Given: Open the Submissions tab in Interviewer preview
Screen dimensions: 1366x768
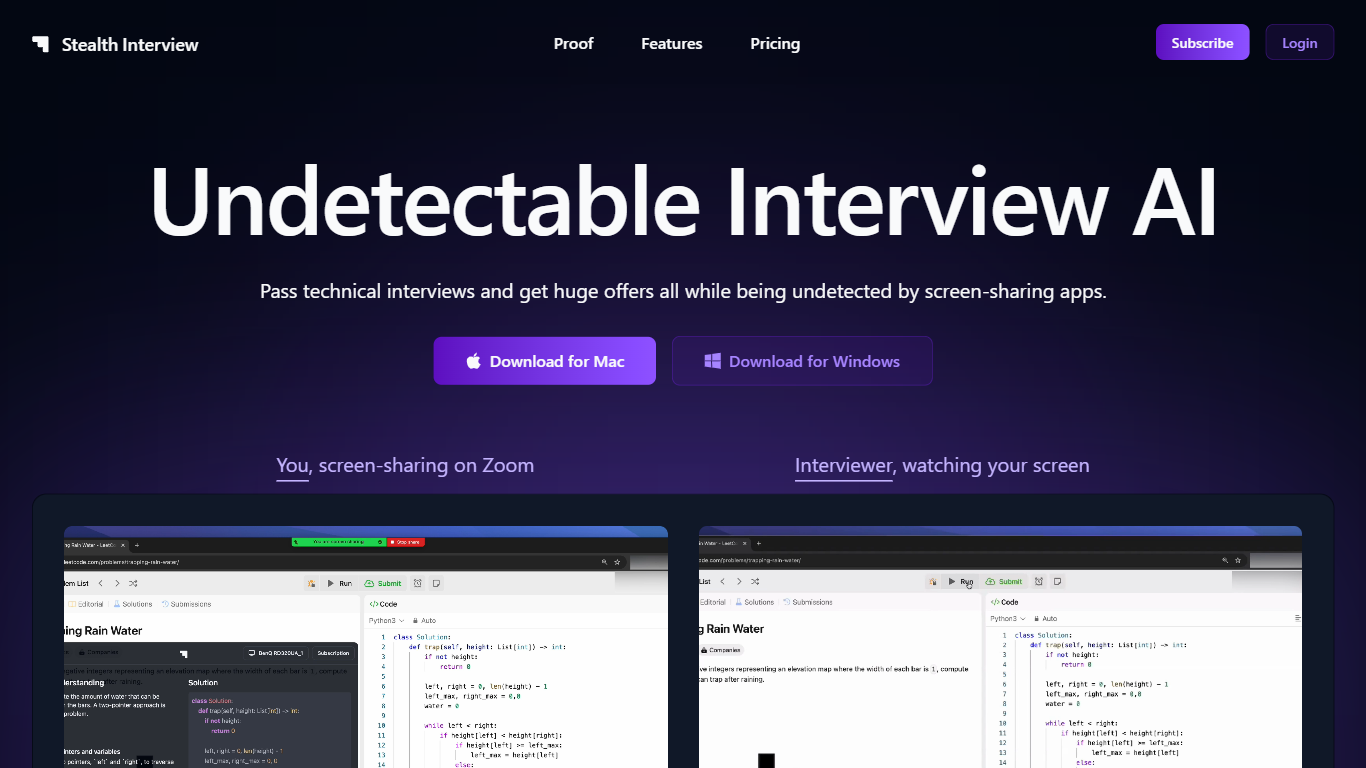Looking at the screenshot, I should click(x=807, y=602).
